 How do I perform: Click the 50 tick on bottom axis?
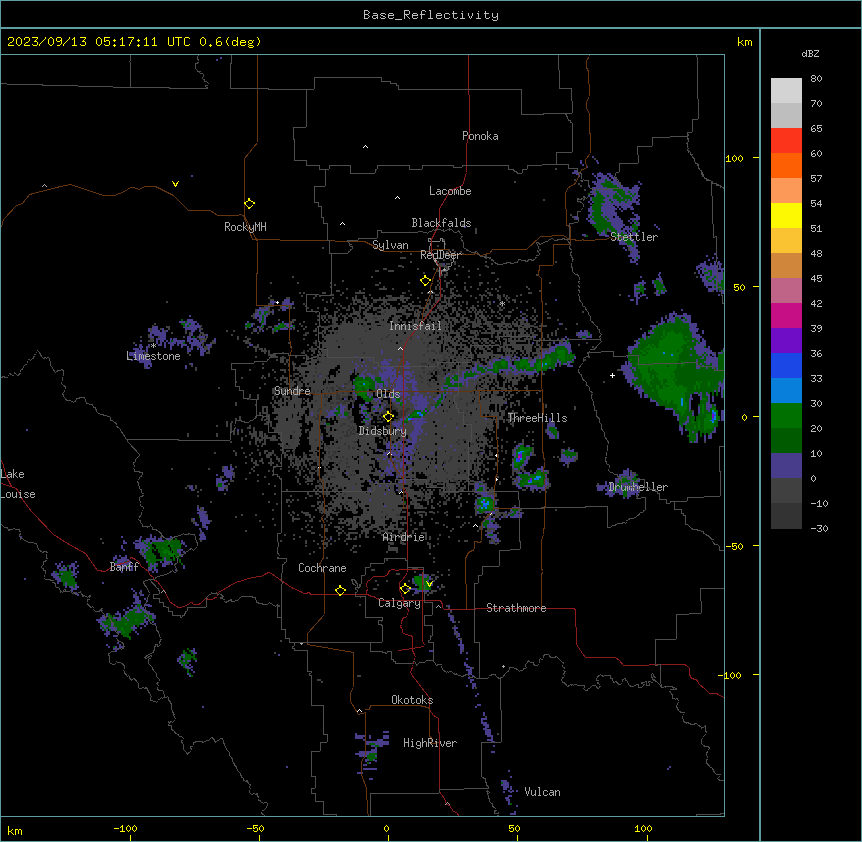pos(514,828)
